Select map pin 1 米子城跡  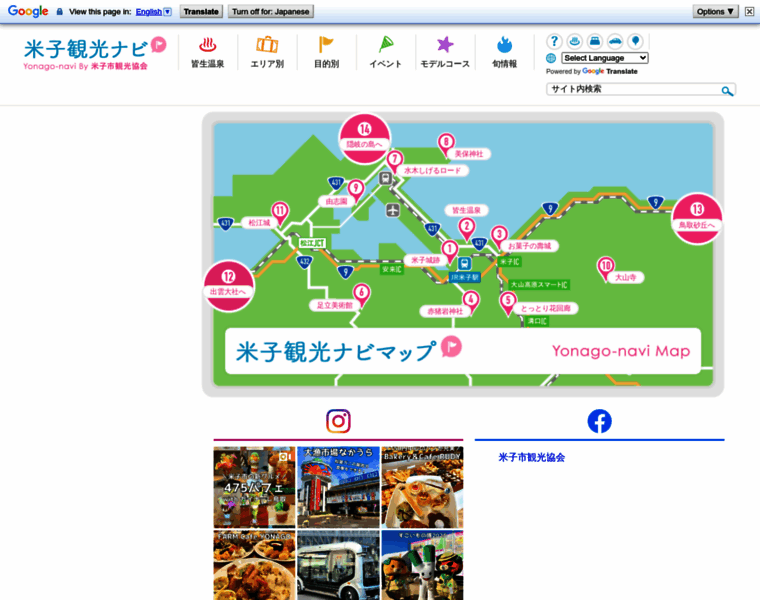point(449,251)
